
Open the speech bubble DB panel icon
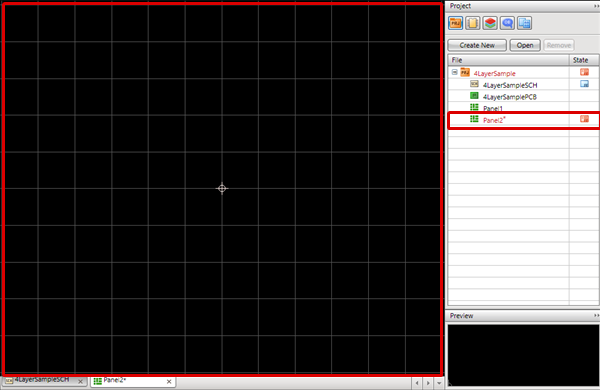pyautogui.click(x=507, y=23)
